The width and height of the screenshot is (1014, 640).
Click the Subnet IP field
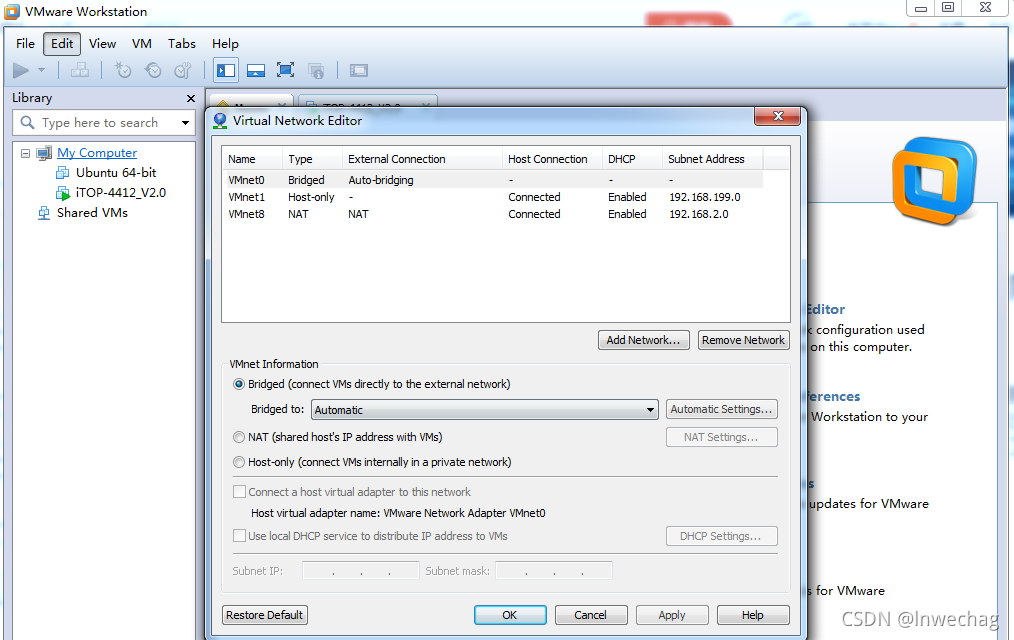(360, 571)
